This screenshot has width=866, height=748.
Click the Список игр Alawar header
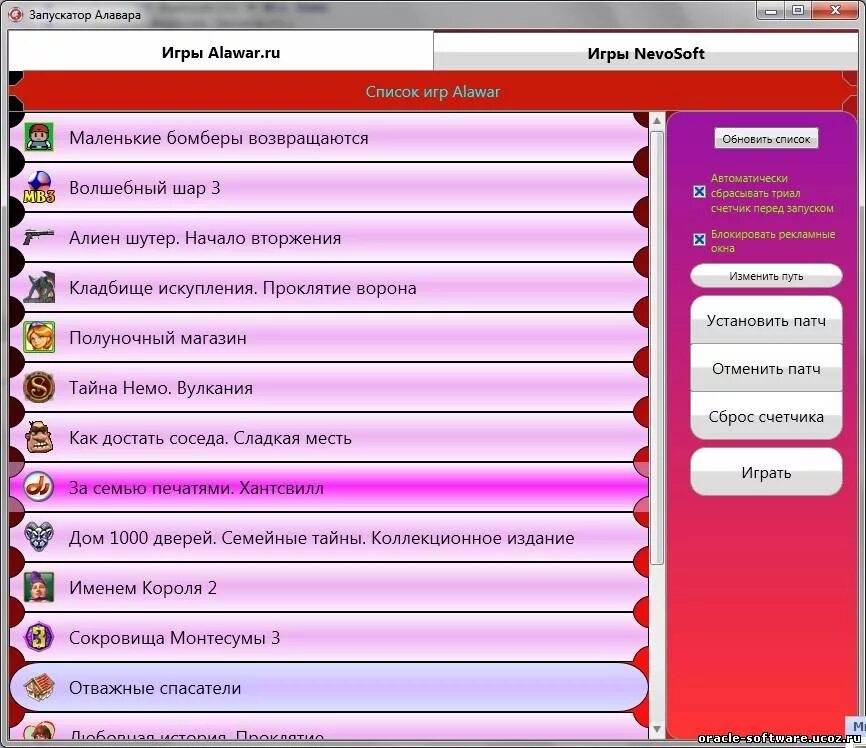click(x=433, y=91)
